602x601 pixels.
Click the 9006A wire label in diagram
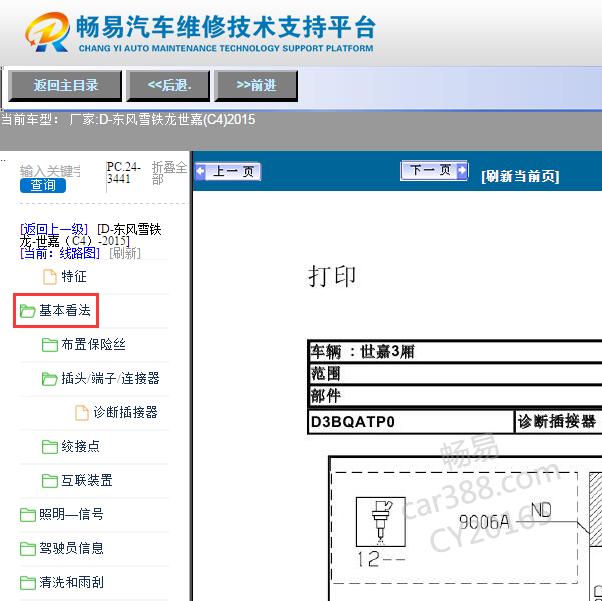484,522
